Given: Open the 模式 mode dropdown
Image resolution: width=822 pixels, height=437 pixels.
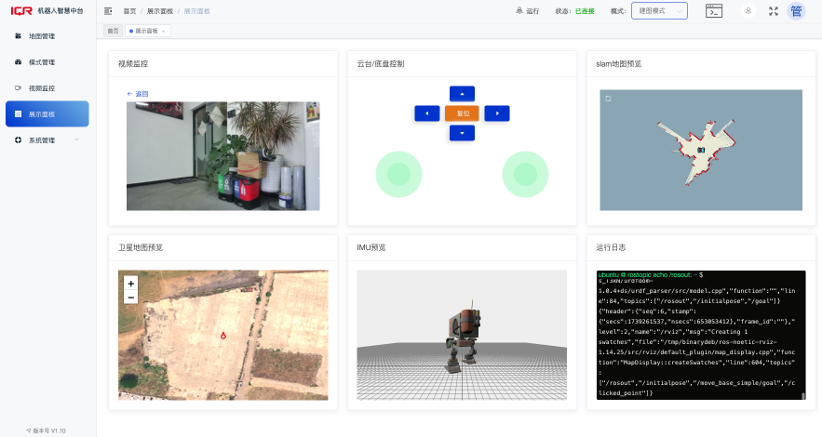Looking at the screenshot, I should (x=659, y=11).
